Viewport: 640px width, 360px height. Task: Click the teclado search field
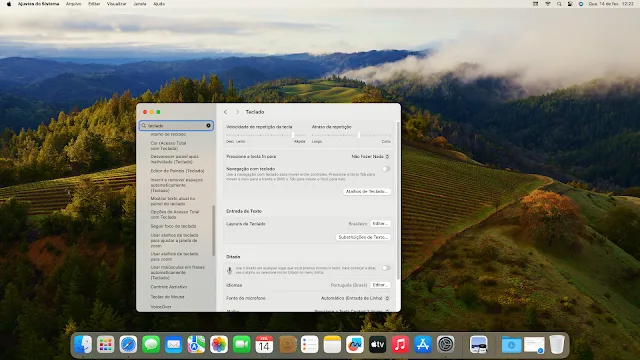[x=176, y=126]
